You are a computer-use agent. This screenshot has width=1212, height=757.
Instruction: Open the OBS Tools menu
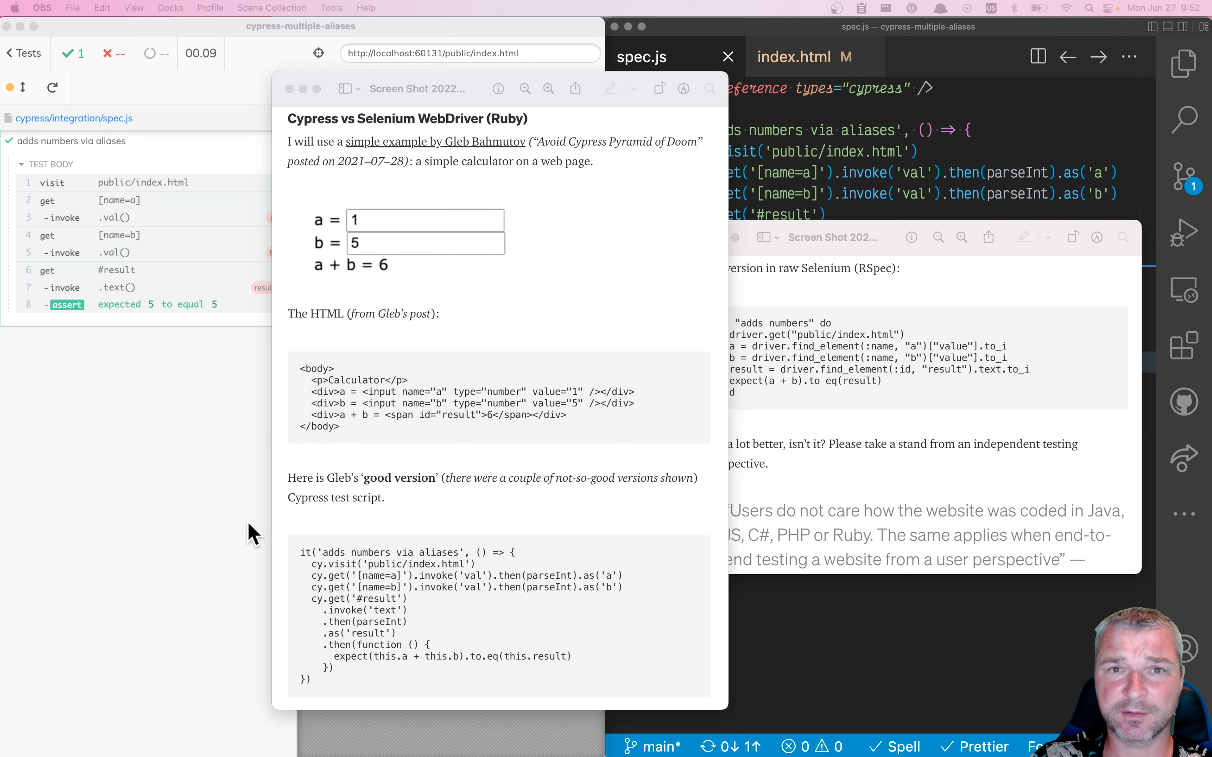click(x=332, y=8)
